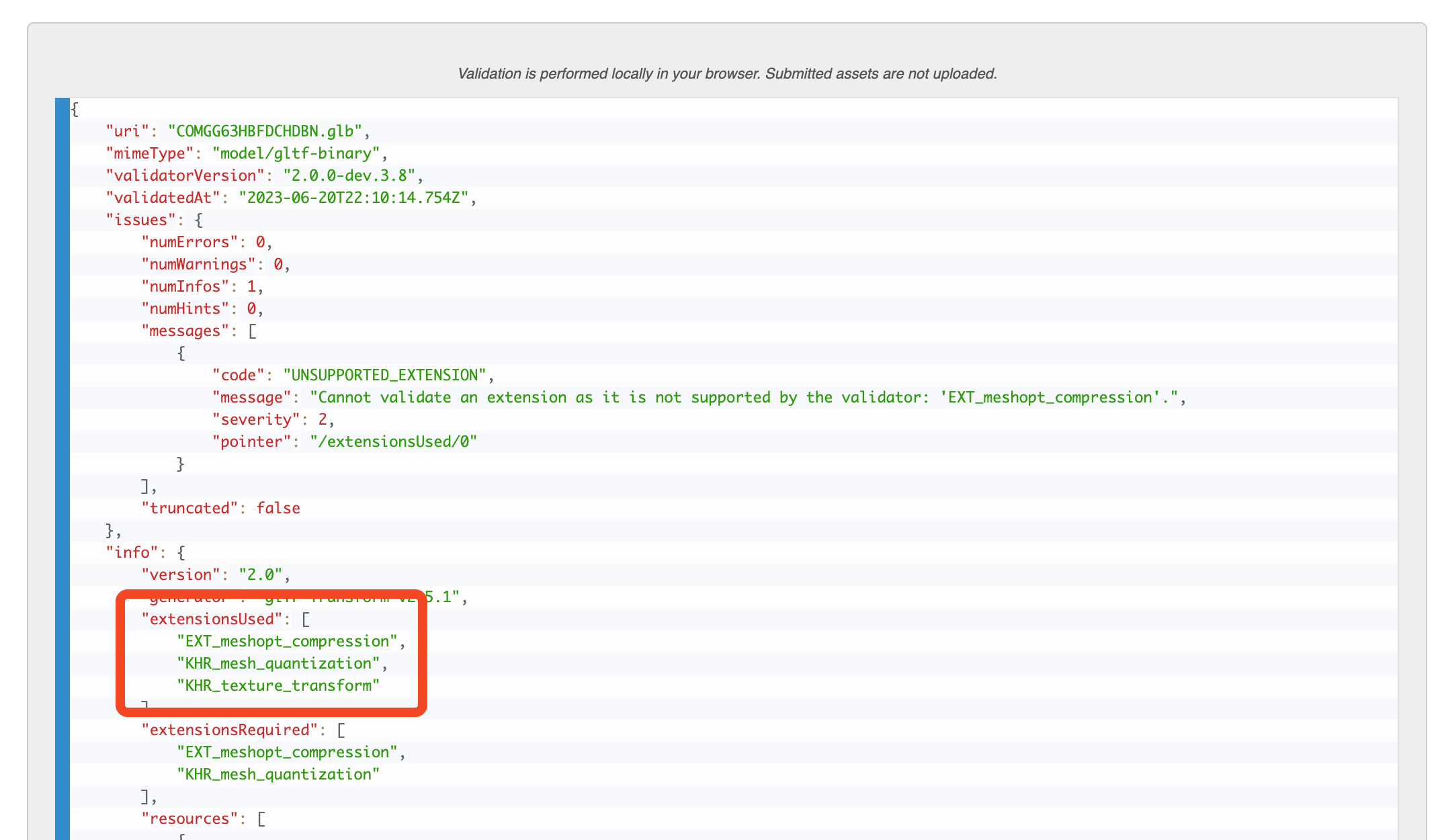This screenshot has width=1442, height=840.
Task: Click the "version": "2.0" line
Action: (215, 575)
